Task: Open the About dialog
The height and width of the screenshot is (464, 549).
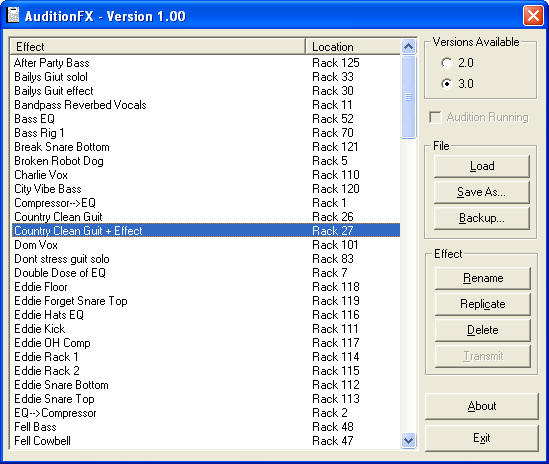Action: tap(482, 406)
